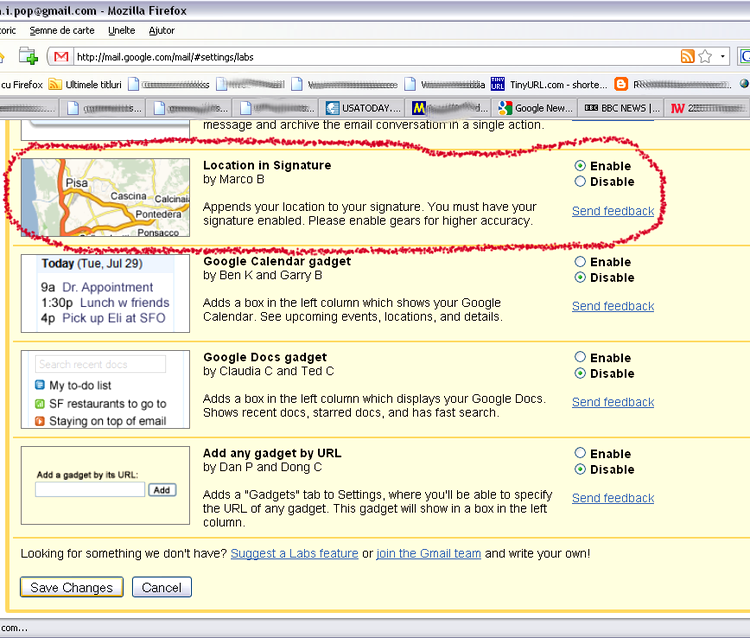The width and height of the screenshot is (750, 638).
Task: Click the Blogger bookmark icon
Action: [x=621, y=84]
